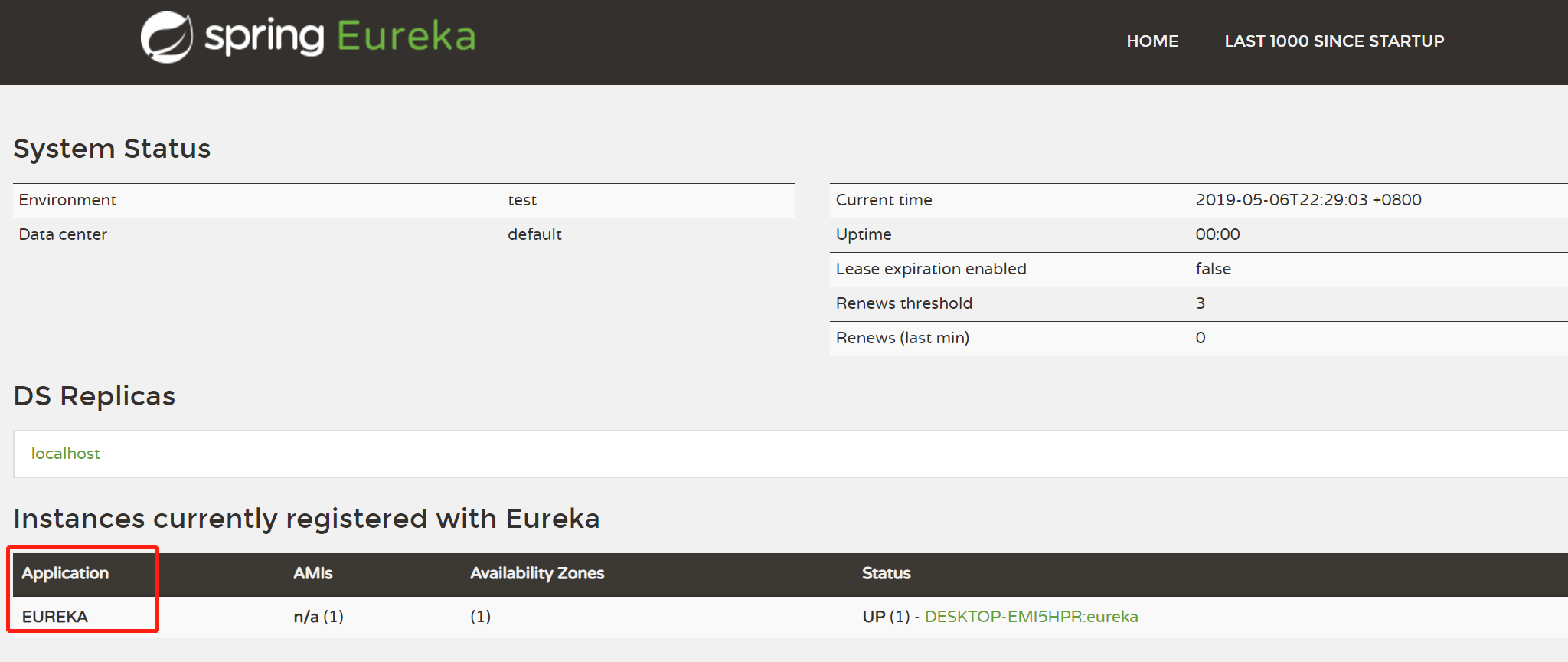Image resolution: width=1568 pixels, height=662 pixels.
Task: Select the 'false' lease expiration value
Action: click(x=1214, y=269)
